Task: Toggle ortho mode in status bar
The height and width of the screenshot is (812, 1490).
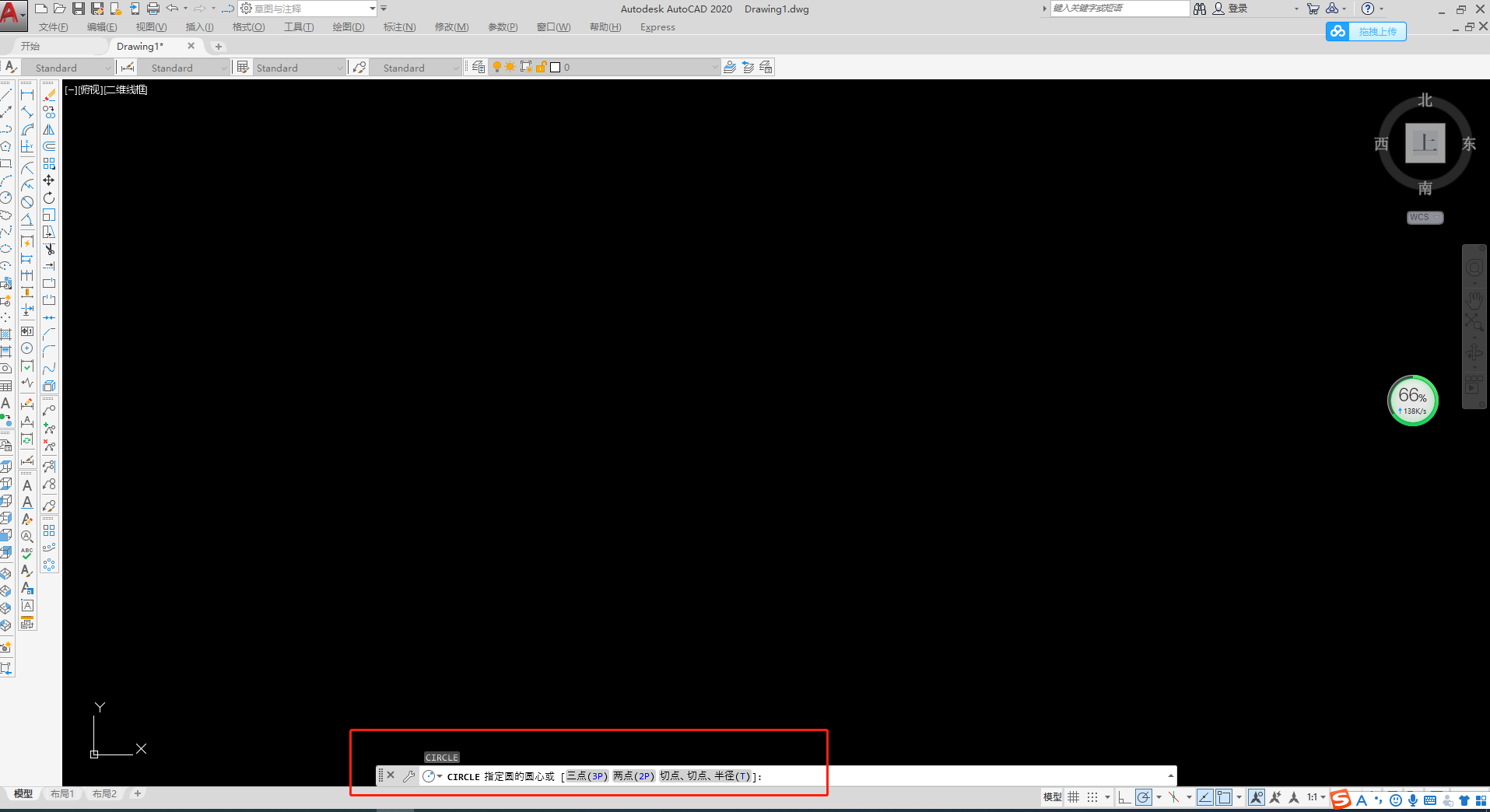Action: [x=1124, y=797]
